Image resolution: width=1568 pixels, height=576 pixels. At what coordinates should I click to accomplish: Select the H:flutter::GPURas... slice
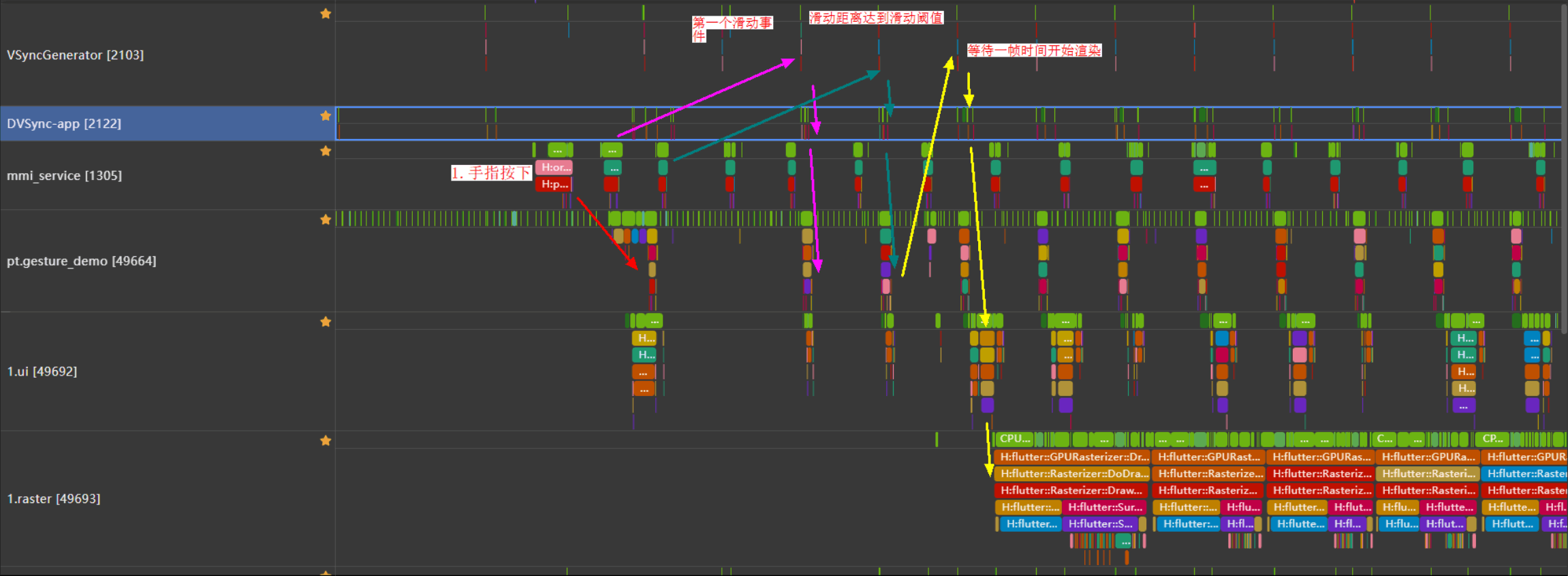(1321, 457)
